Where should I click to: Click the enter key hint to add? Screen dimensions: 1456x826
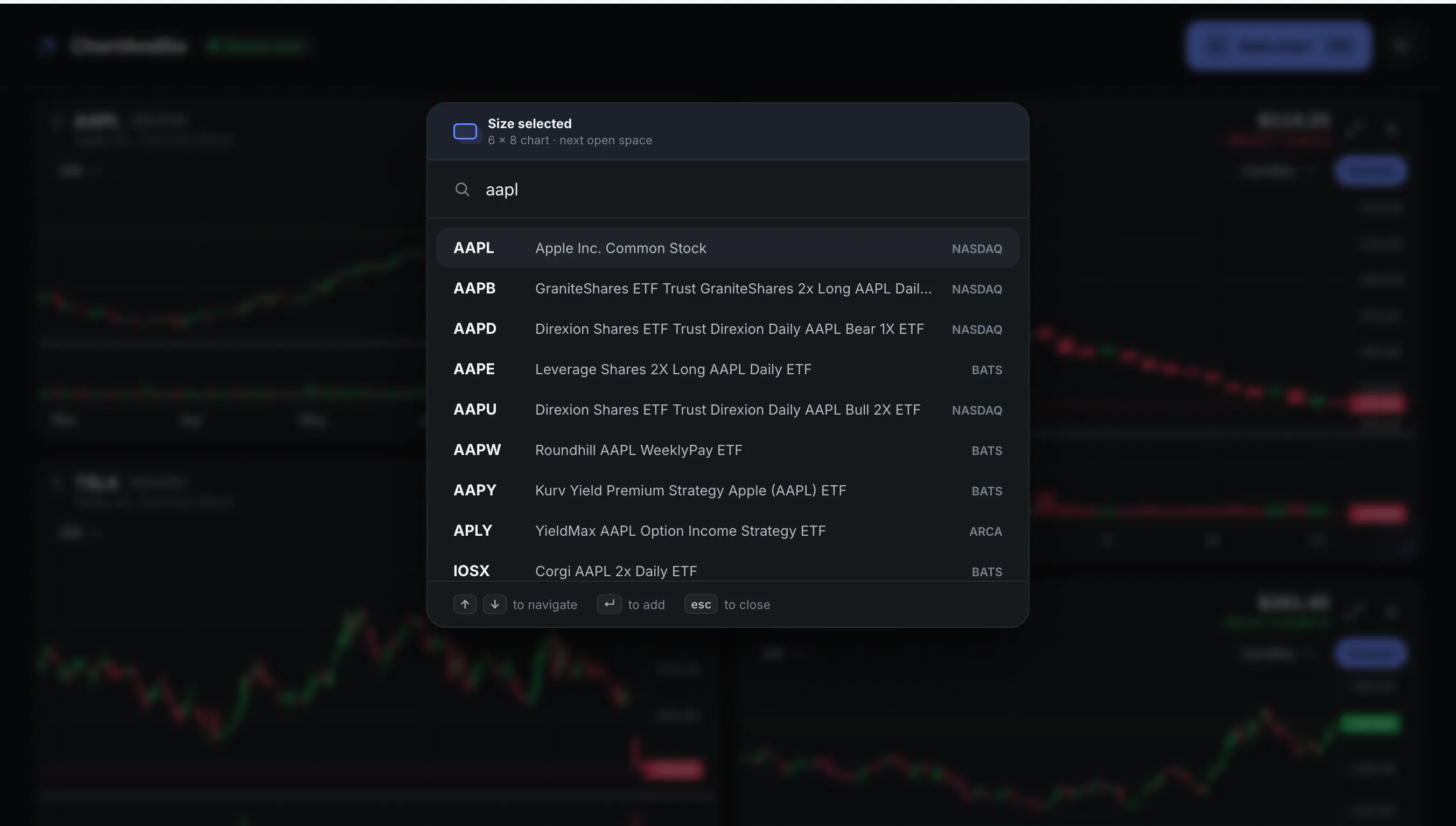609,604
